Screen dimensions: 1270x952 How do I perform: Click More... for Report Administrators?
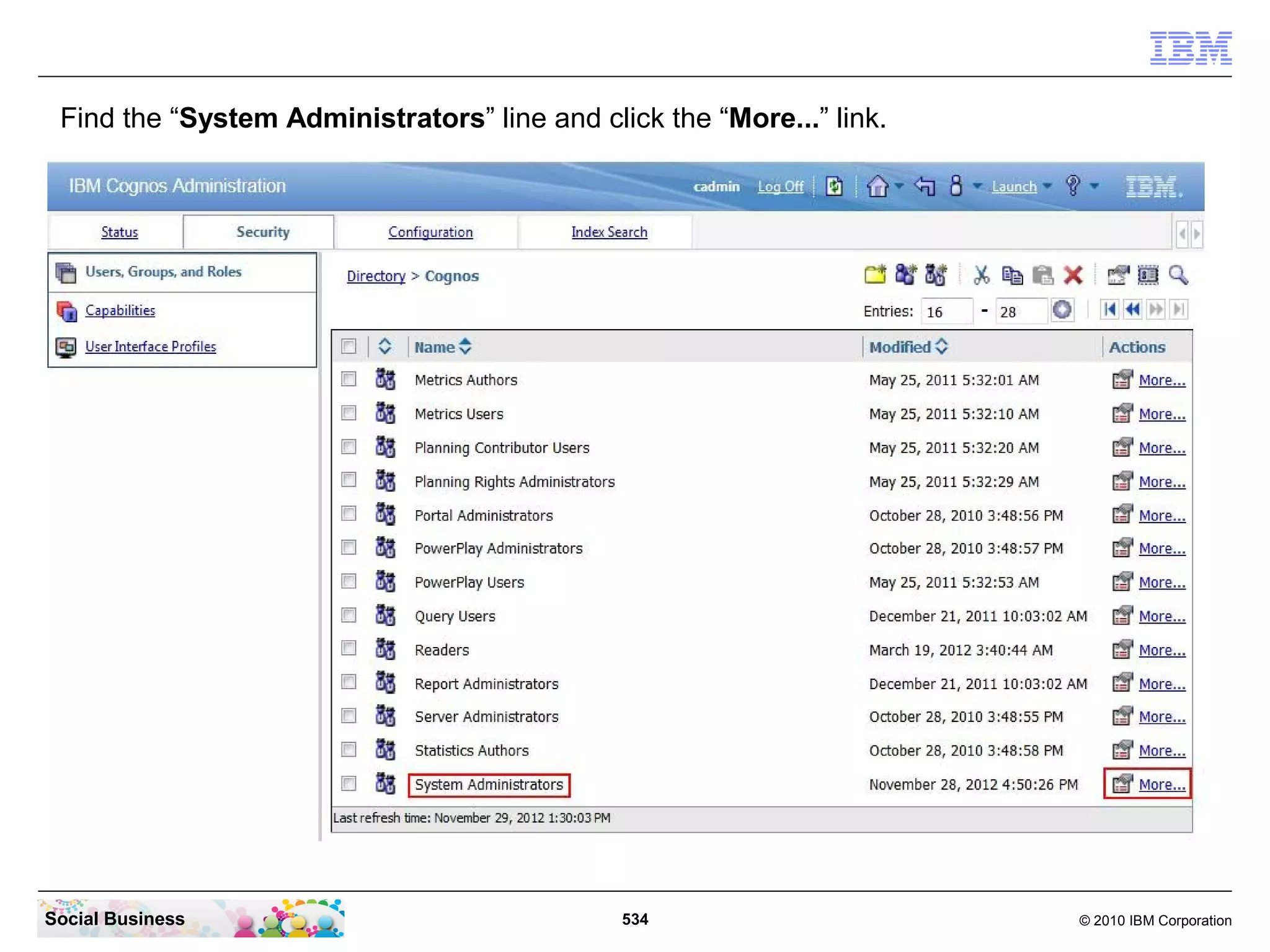tap(1162, 684)
